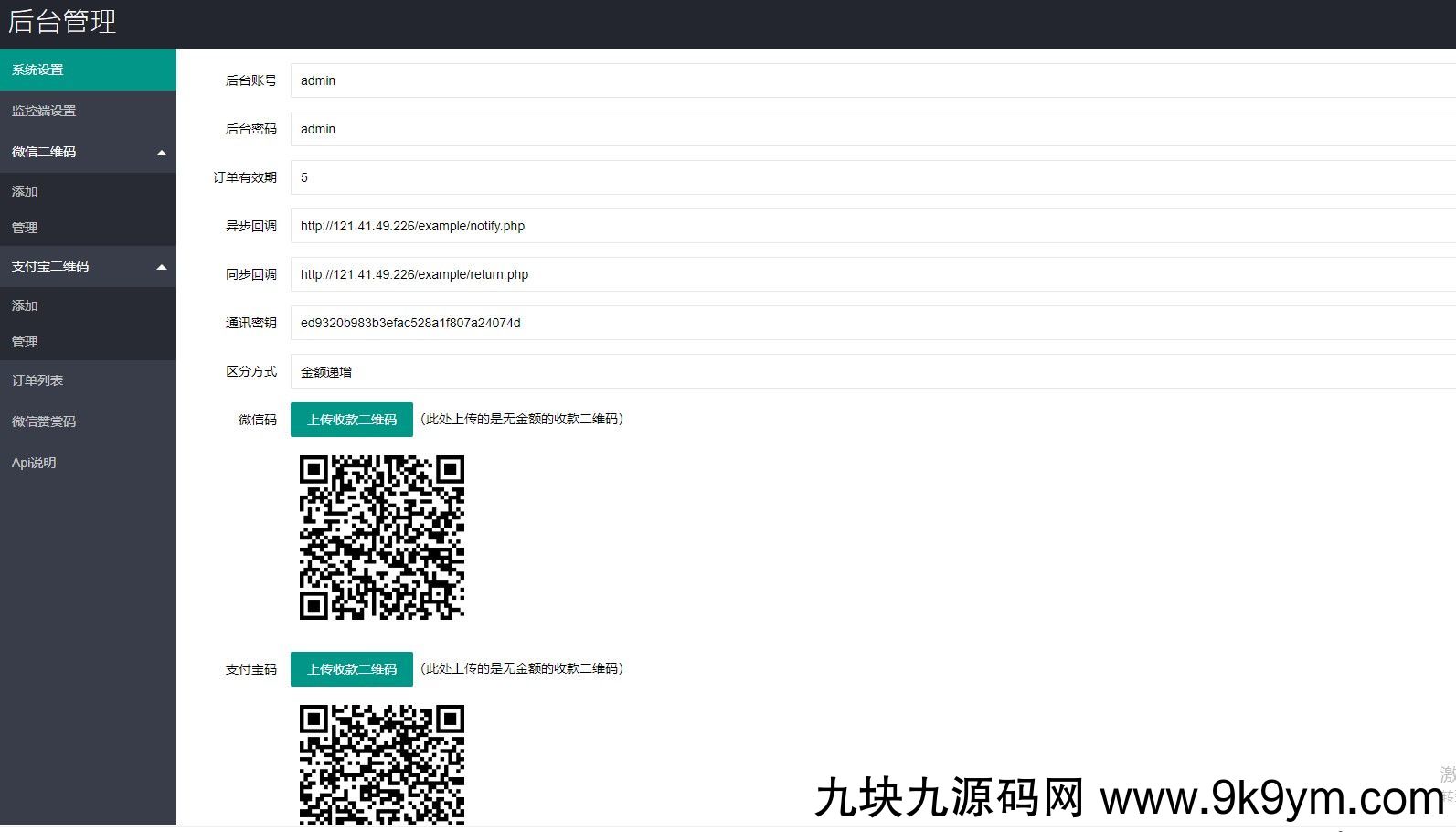Collapse the 支付宝二维码 menu arrow
Viewport: 1456px width, 832px height.
[x=162, y=267]
